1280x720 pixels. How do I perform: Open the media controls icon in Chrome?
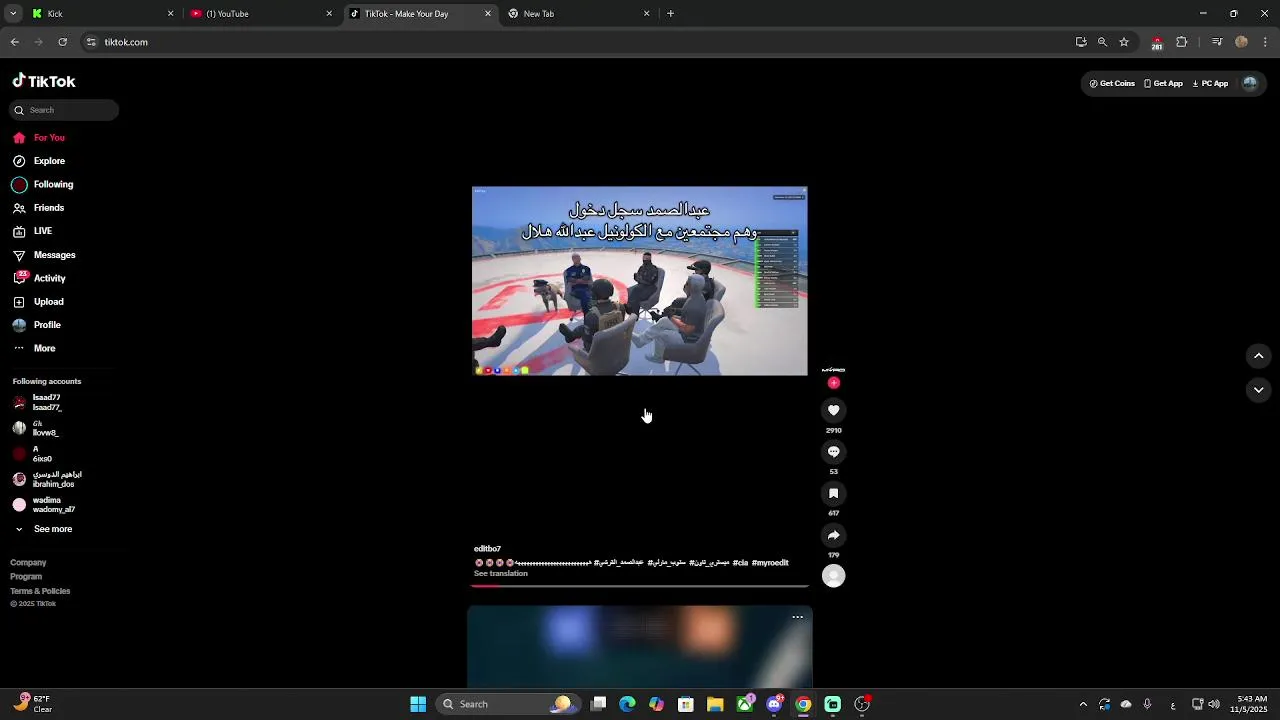click(1217, 42)
